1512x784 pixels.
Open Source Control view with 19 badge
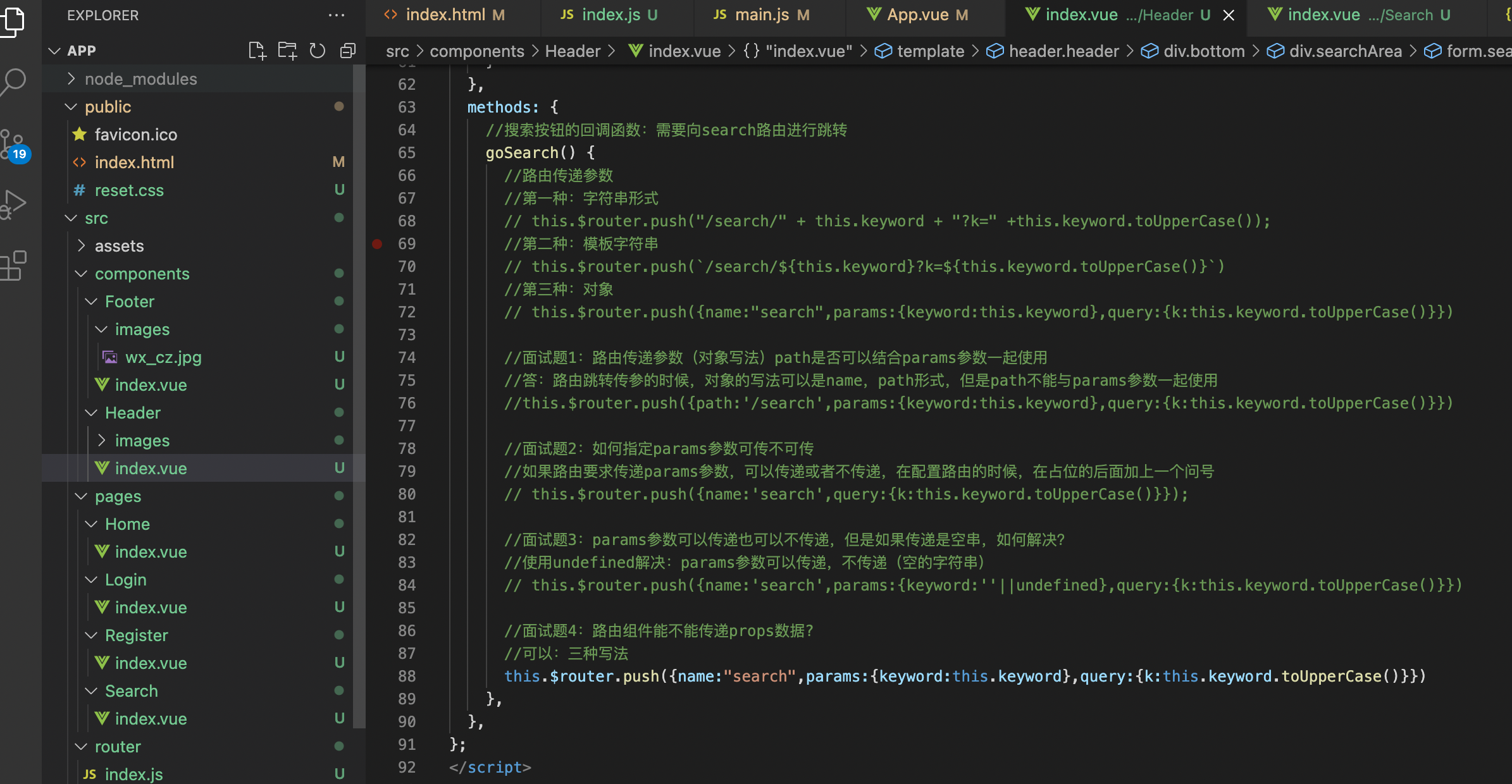click(14, 145)
